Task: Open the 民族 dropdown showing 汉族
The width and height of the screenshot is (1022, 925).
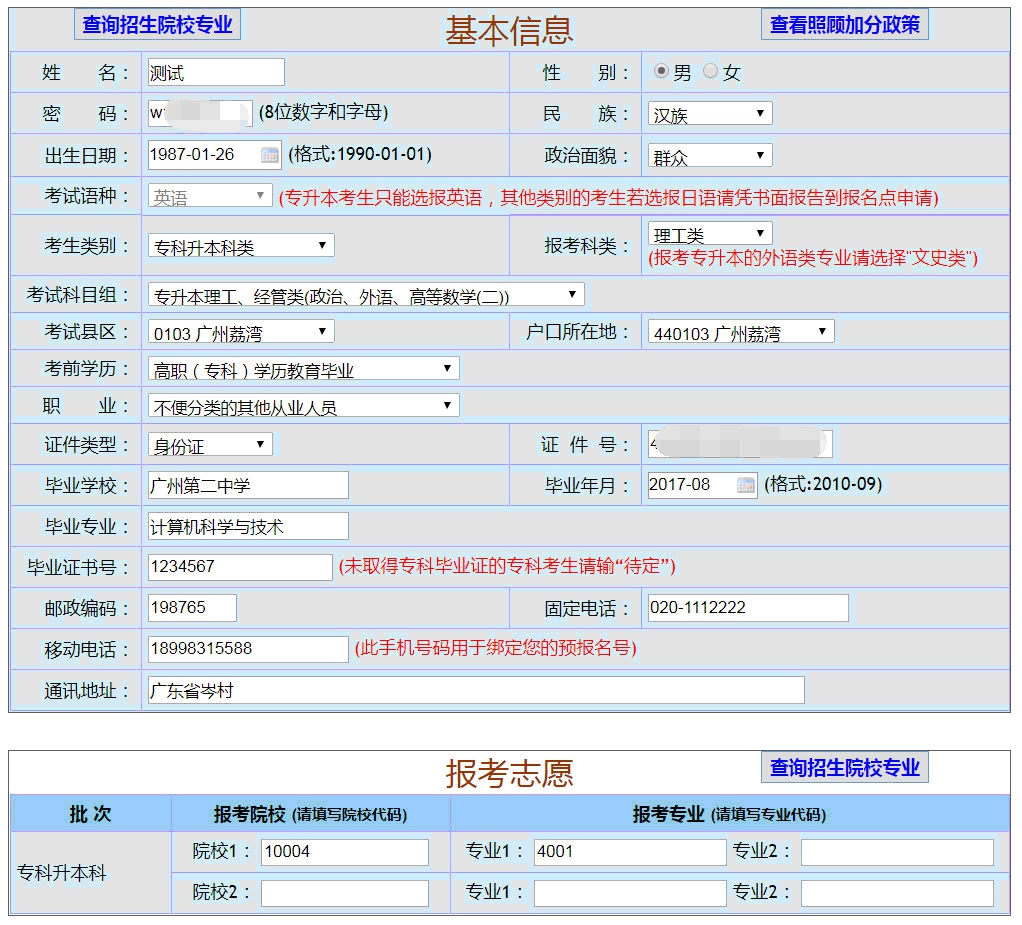Action: (x=710, y=114)
